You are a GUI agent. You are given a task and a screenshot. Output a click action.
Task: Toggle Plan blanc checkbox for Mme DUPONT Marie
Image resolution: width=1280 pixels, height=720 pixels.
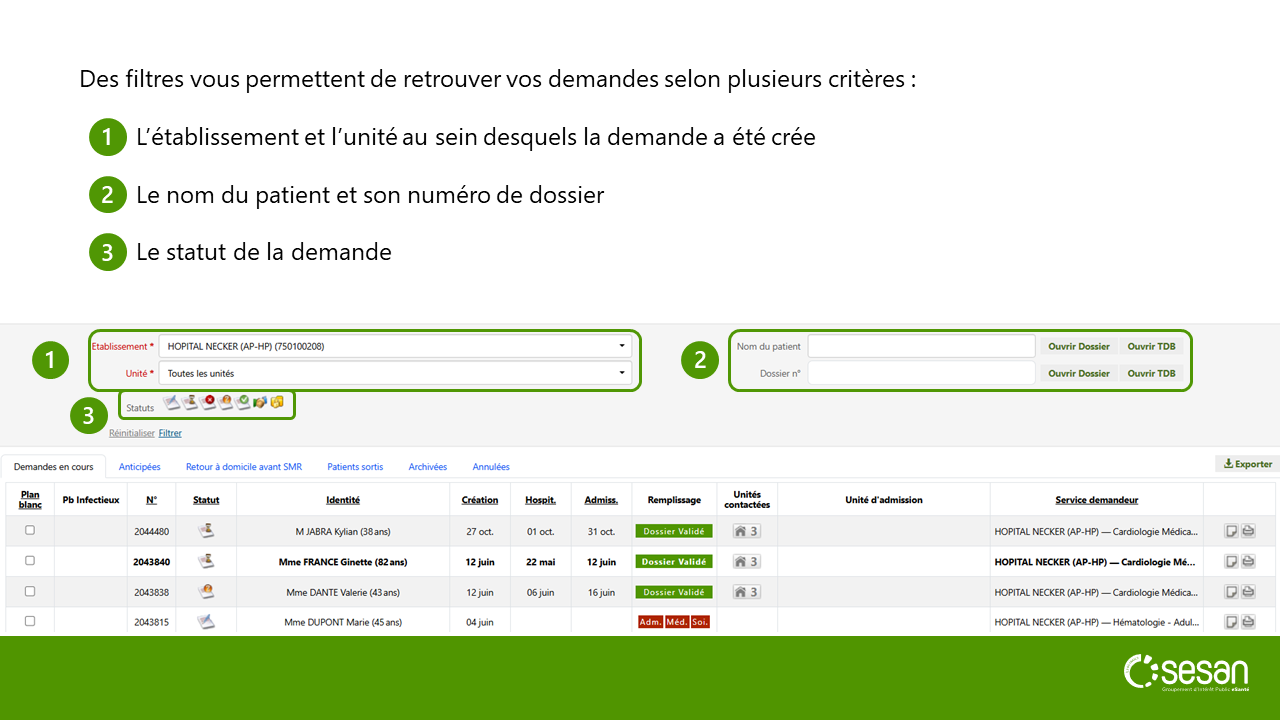coord(30,621)
